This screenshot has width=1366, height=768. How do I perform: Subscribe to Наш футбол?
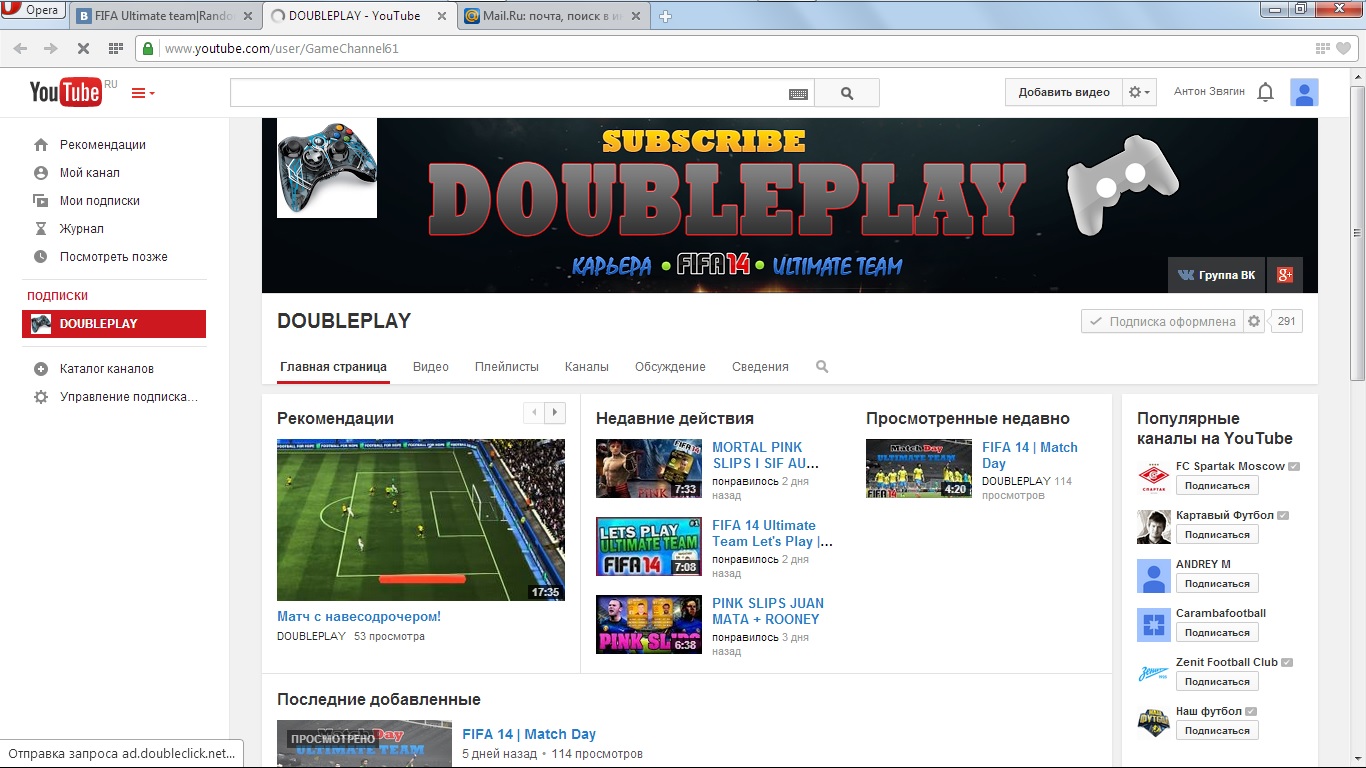pyautogui.click(x=1217, y=731)
